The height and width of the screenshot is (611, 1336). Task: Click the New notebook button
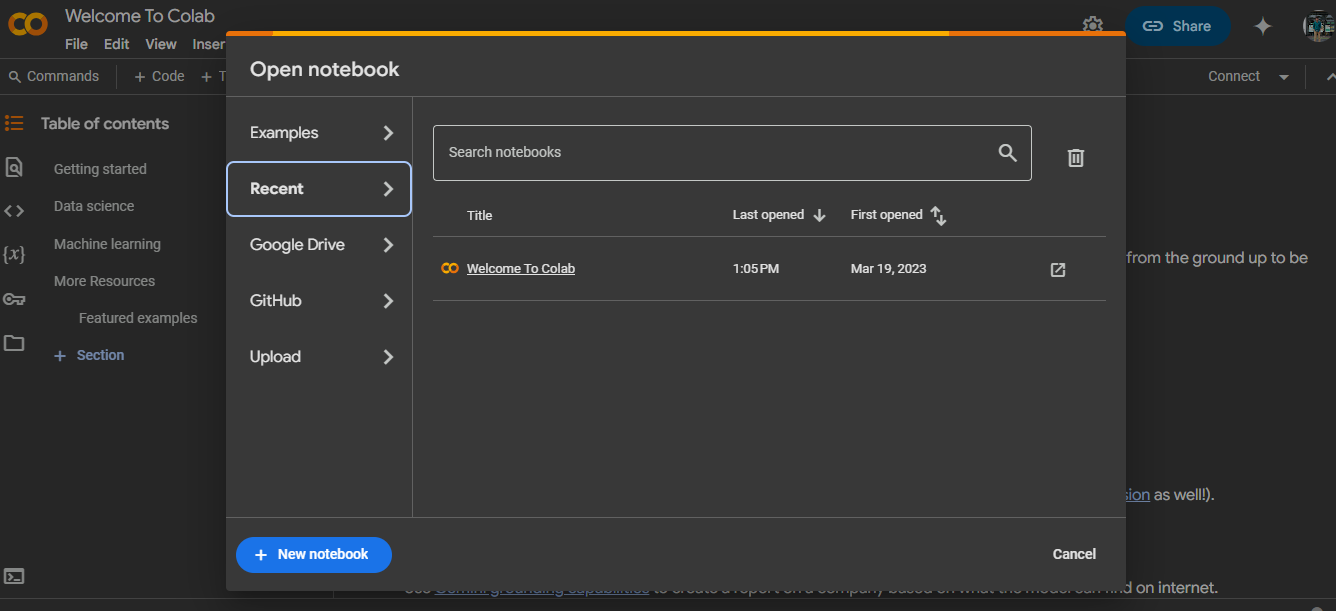click(314, 554)
